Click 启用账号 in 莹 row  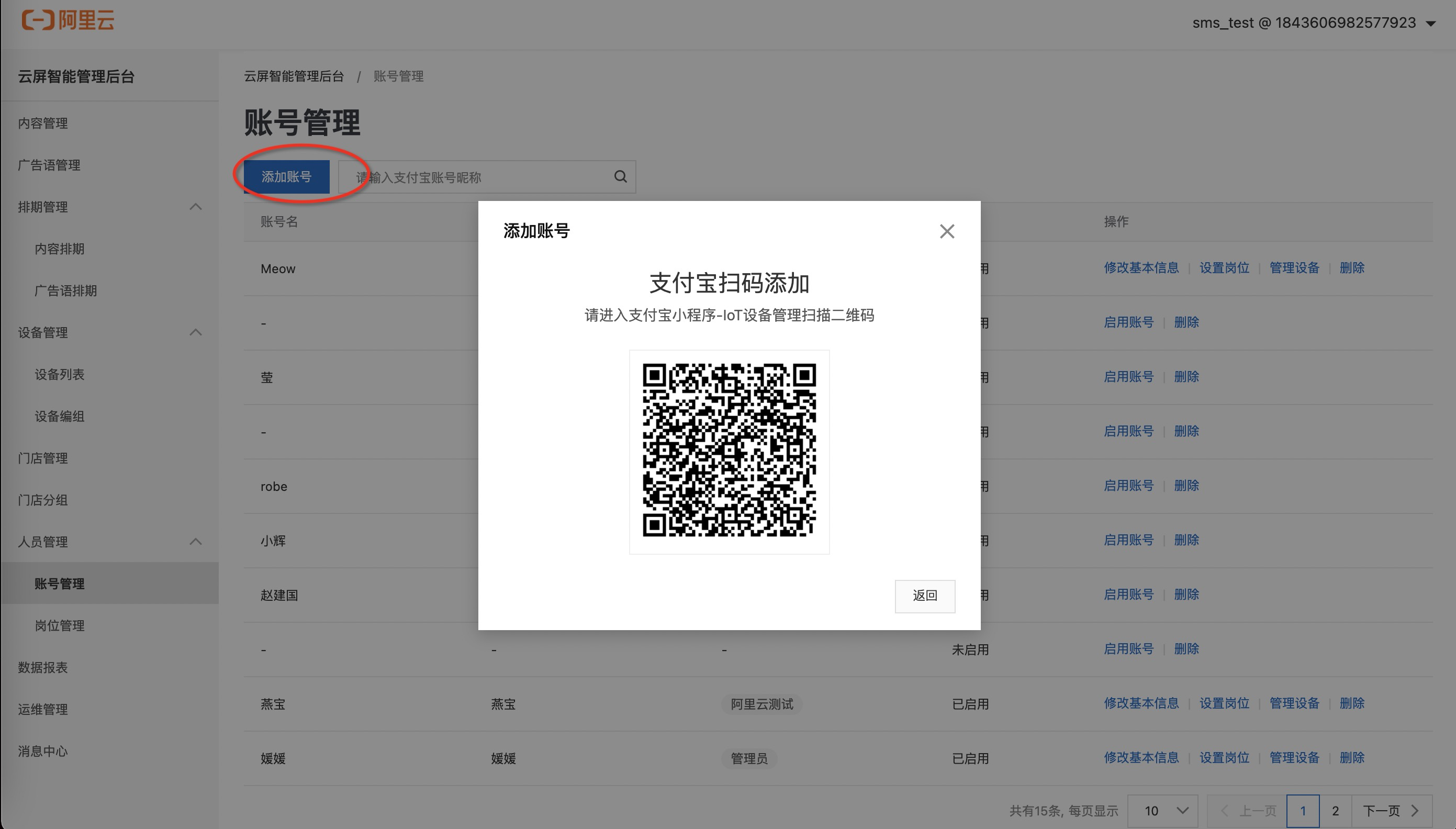point(1128,376)
